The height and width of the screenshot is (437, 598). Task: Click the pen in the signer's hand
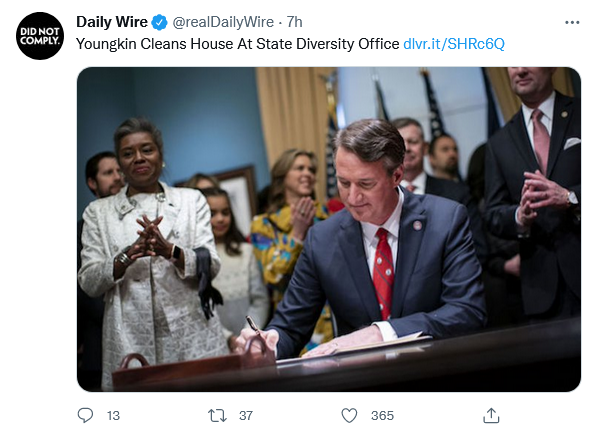[x=253, y=324]
